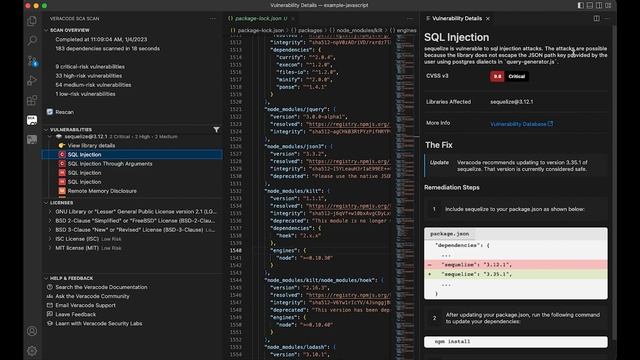The width and height of the screenshot is (640, 360).
Task: Expand the MIT license item
Action: pos(51,248)
